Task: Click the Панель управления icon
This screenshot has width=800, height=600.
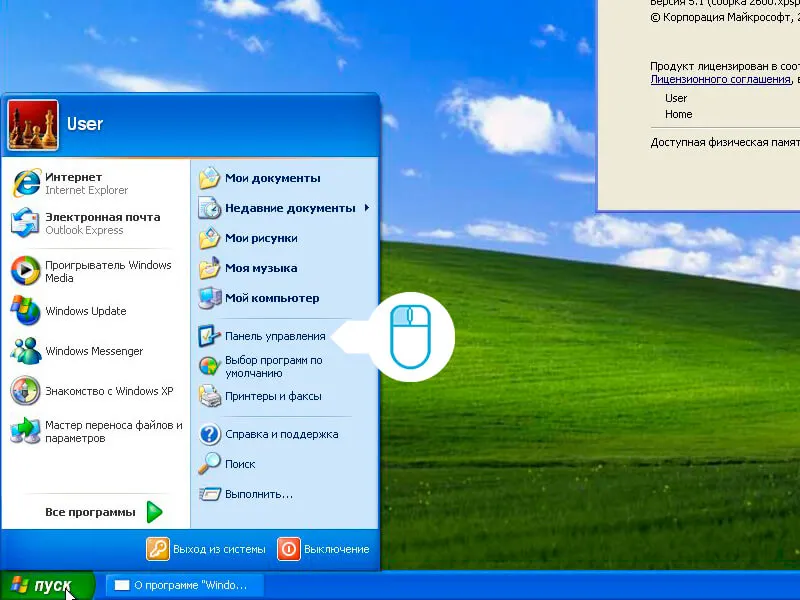Action: 209,336
